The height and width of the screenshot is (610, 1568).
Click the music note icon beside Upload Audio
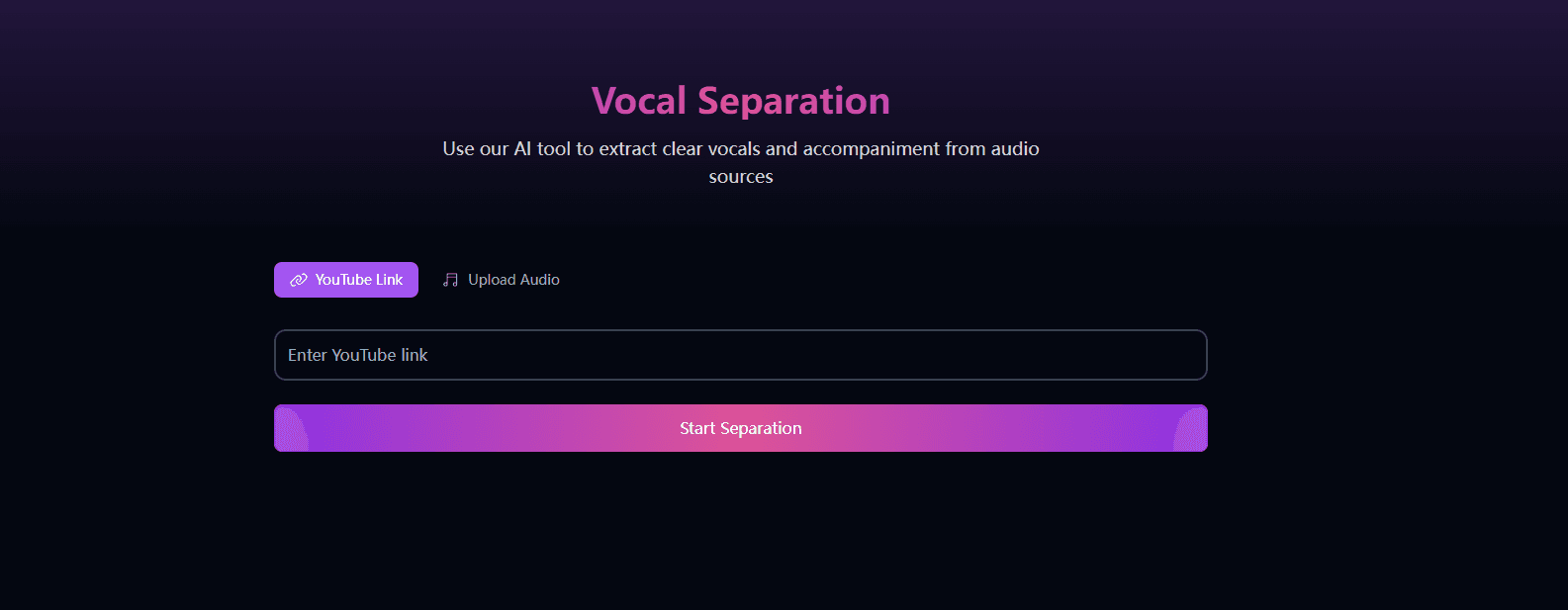450,279
